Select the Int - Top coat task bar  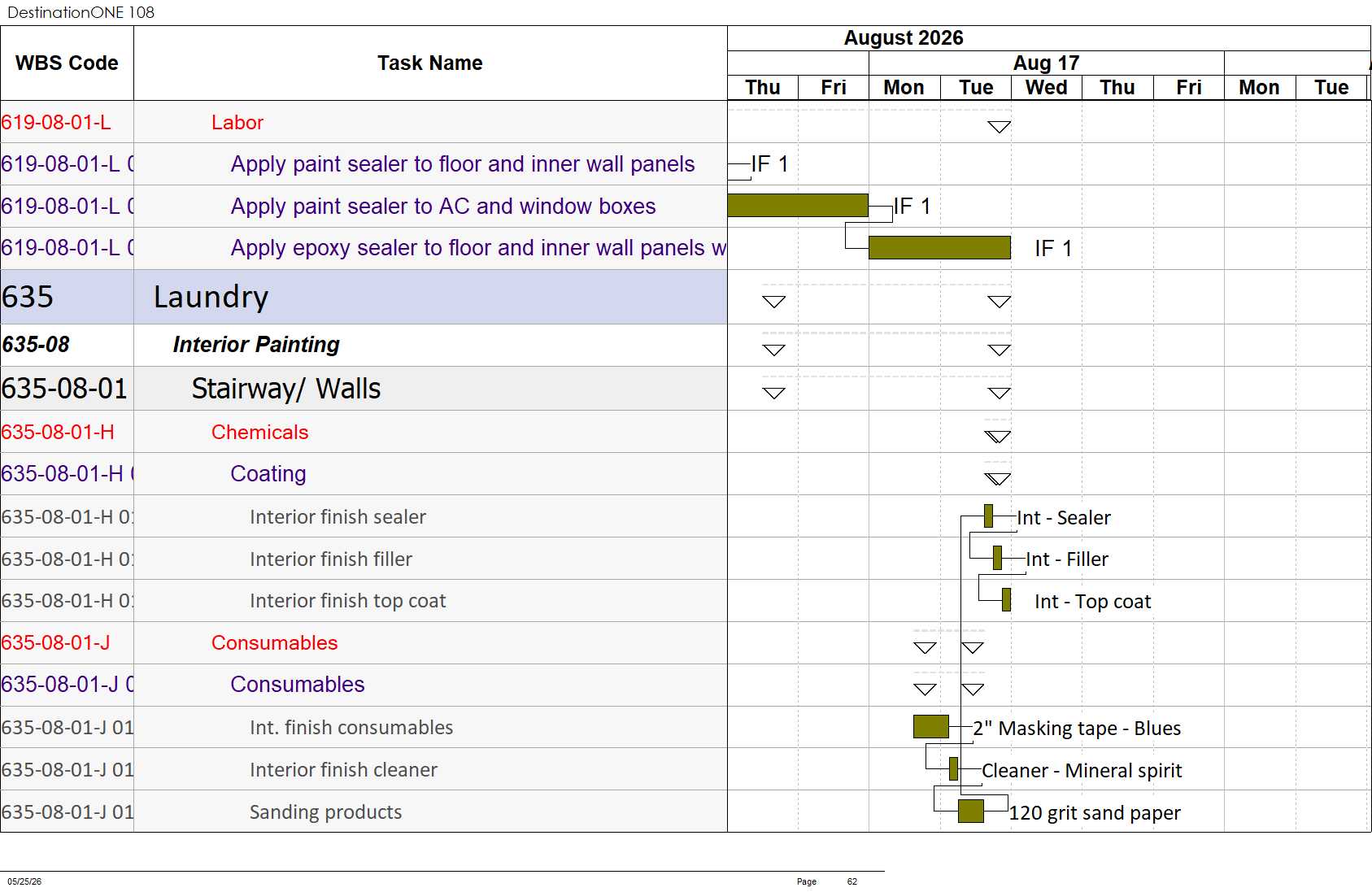[x=1006, y=599]
